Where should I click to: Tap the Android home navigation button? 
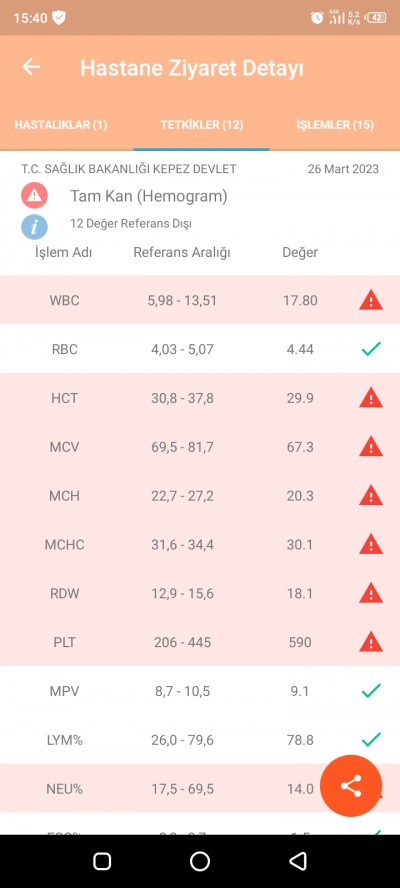click(200, 861)
